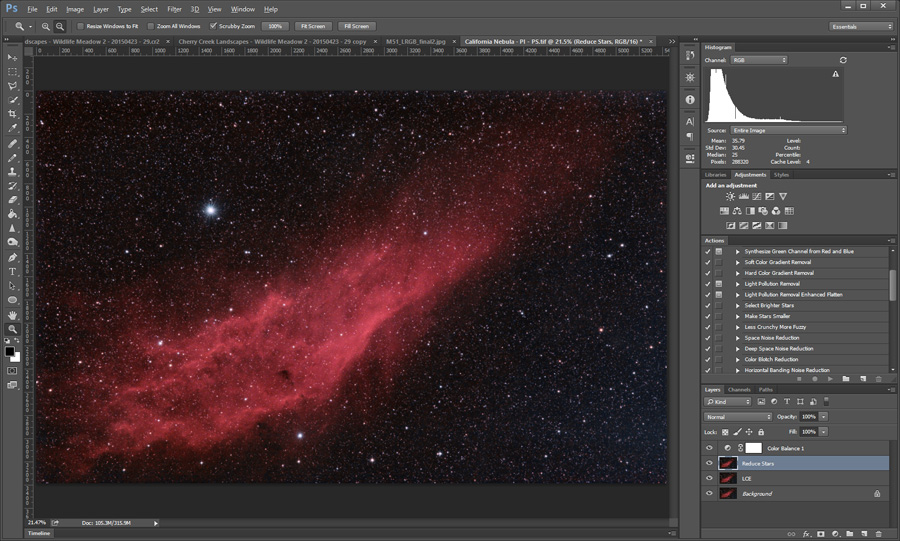Viewport: 900px width, 541px height.
Task: Select the Horizontal Type tool
Action: [x=13, y=271]
